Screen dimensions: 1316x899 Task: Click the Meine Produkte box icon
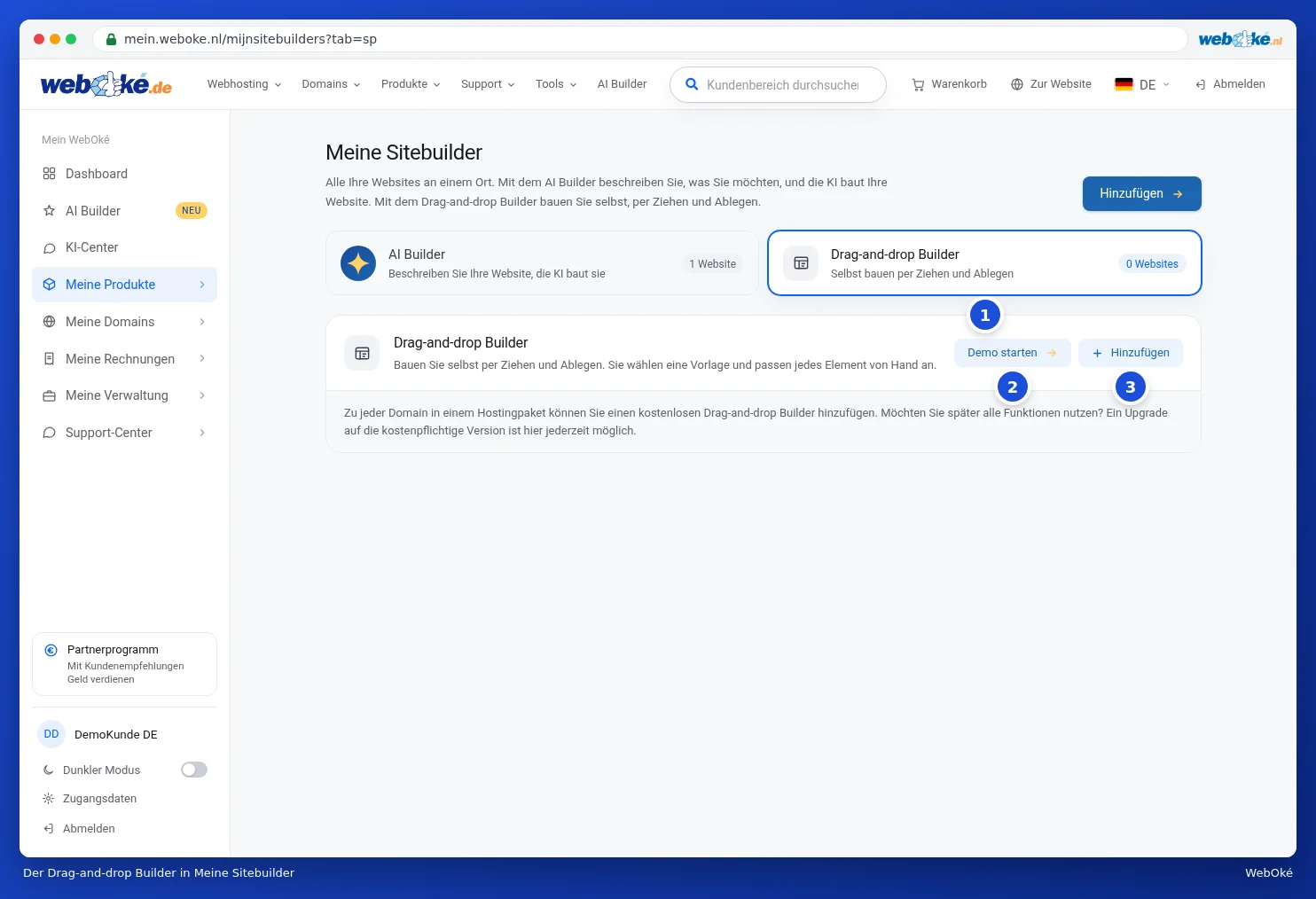(x=49, y=285)
